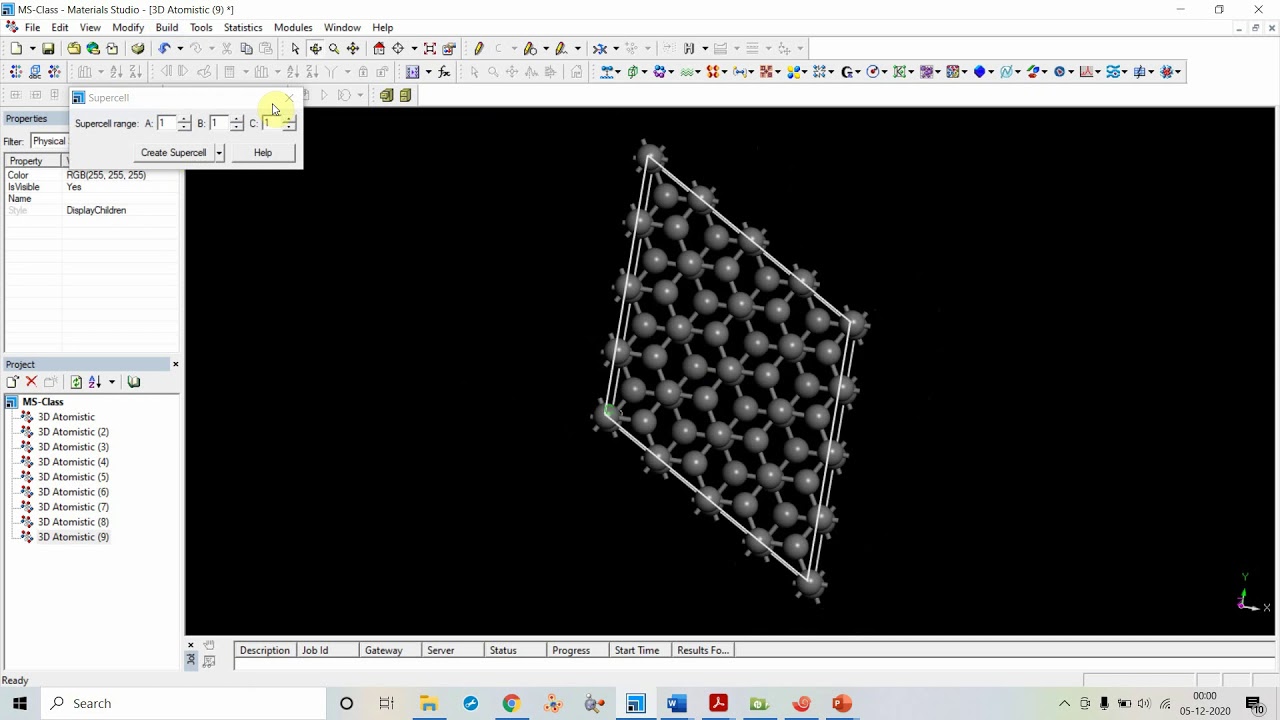1280x720 pixels.
Task: Expand the Sketch Ring dropdown arrow
Action: click(x=546, y=48)
